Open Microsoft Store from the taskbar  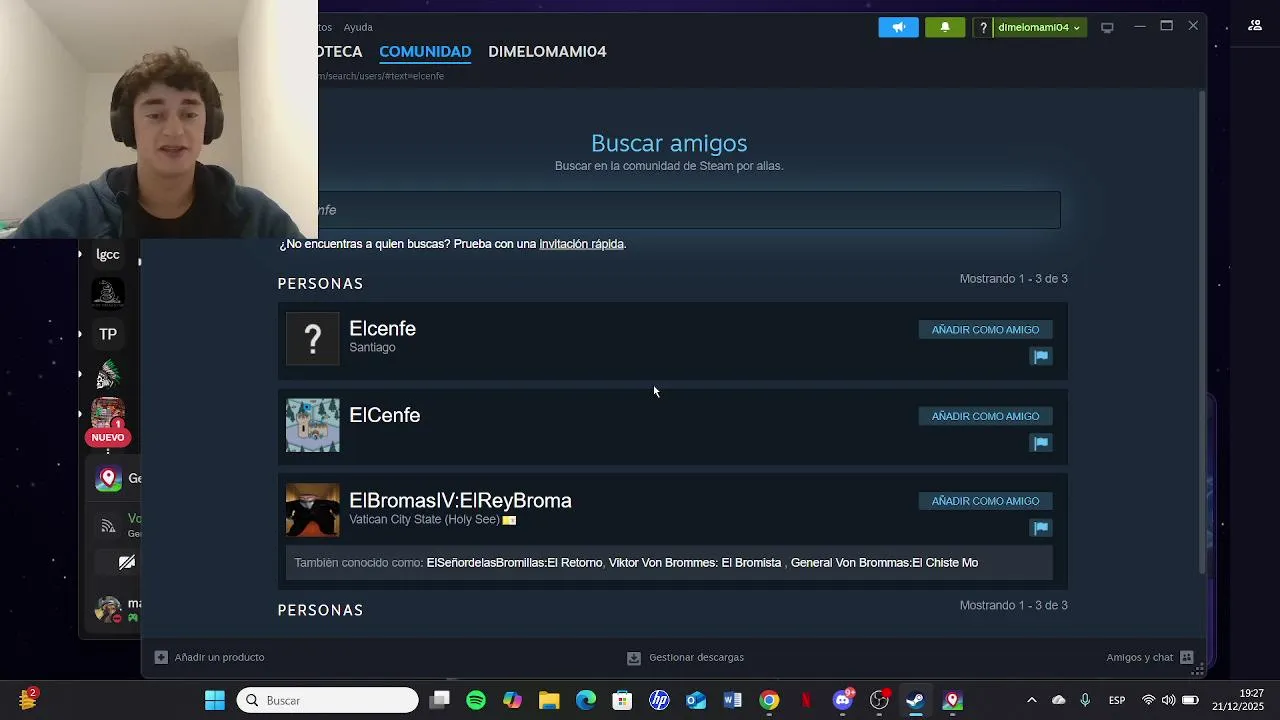click(622, 700)
